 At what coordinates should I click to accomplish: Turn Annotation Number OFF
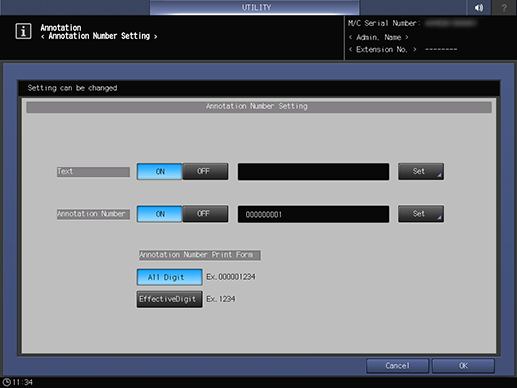(205, 214)
